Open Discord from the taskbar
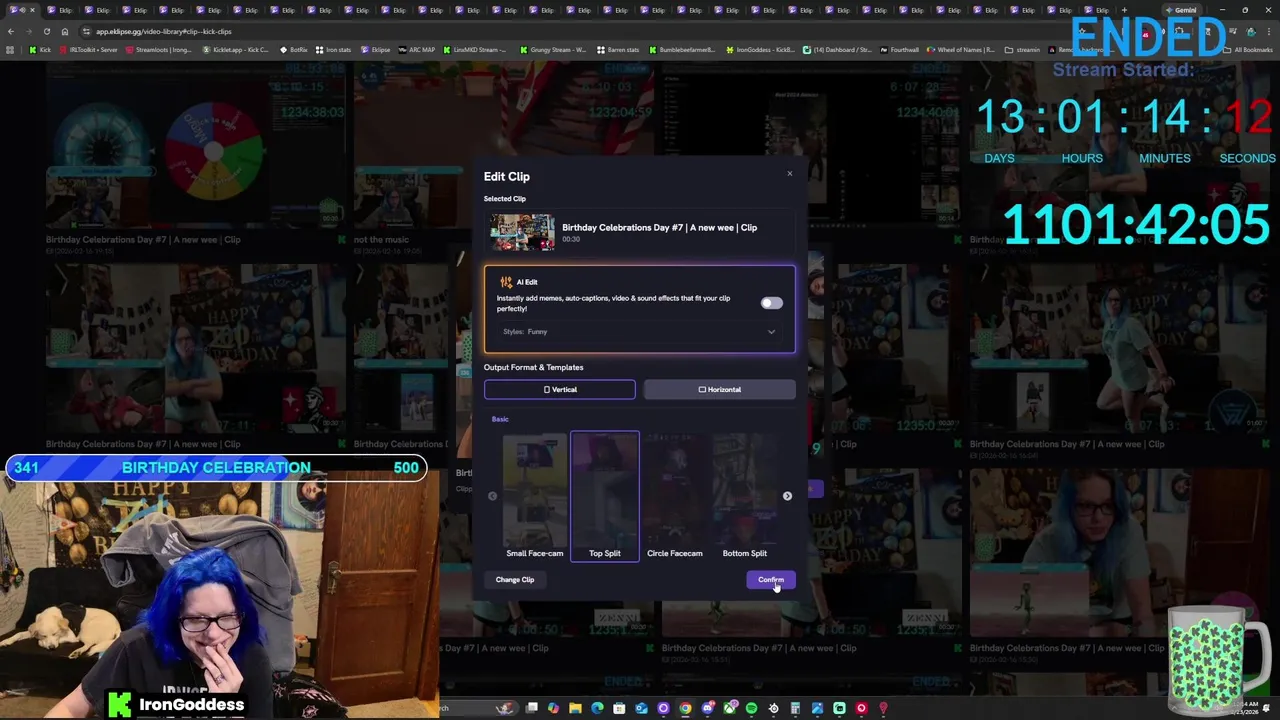Image resolution: width=1280 pixels, height=720 pixels. click(x=707, y=708)
